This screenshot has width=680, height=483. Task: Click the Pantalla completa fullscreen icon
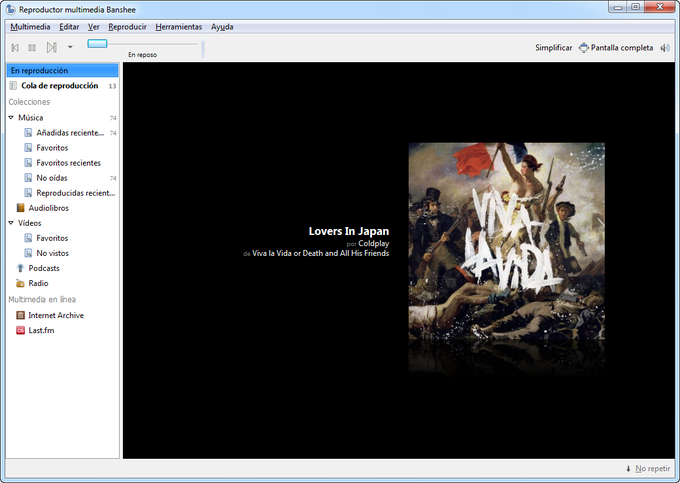tap(584, 48)
